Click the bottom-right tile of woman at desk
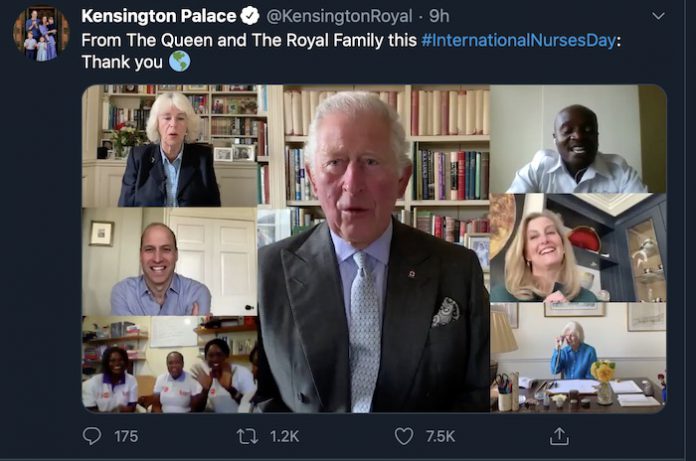This screenshot has height=461, width=696. tap(578, 358)
